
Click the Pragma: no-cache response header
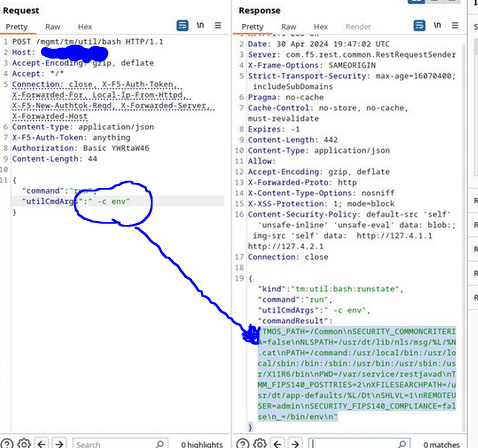pos(286,97)
